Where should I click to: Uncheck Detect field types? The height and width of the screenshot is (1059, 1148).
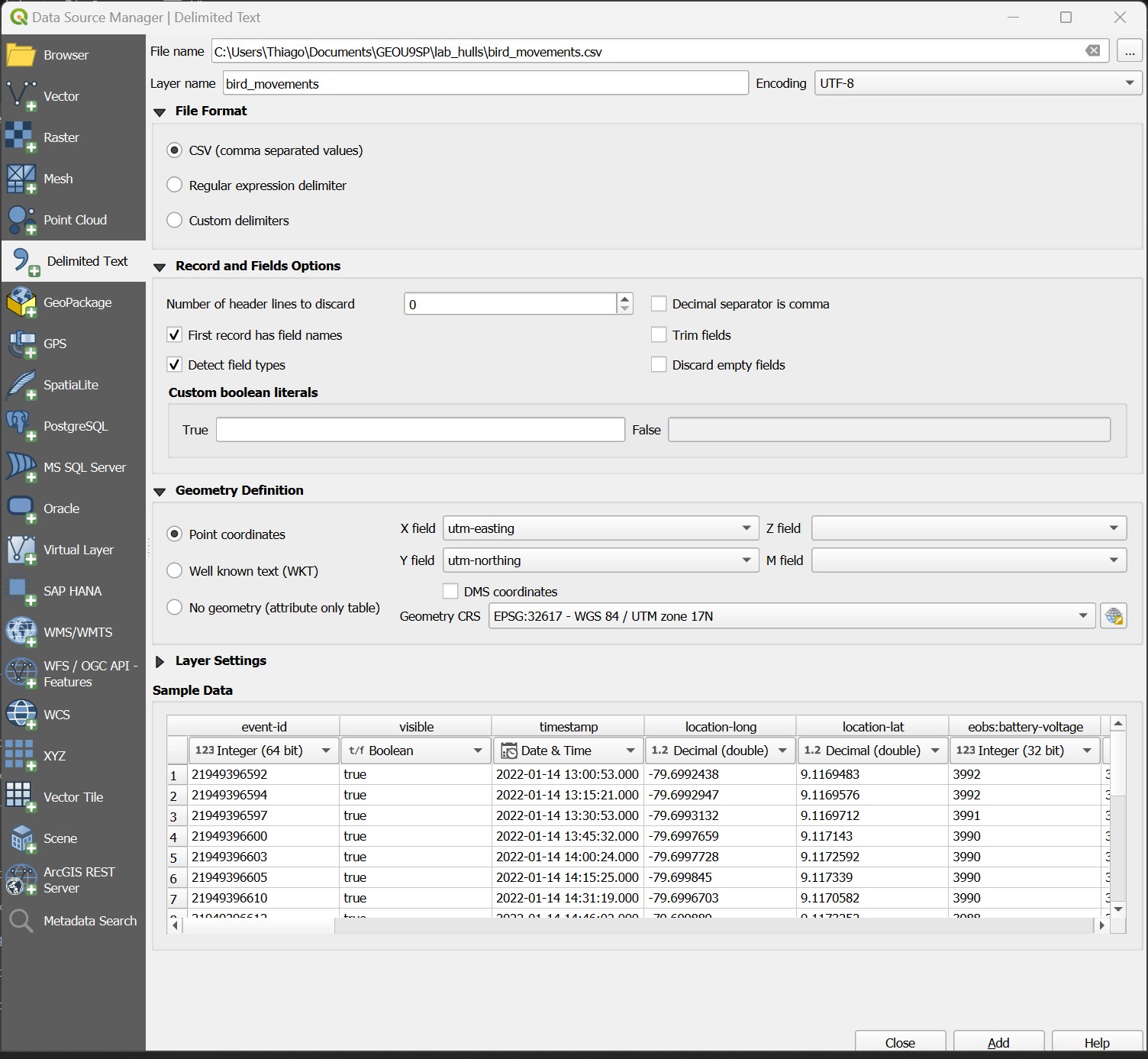click(175, 364)
